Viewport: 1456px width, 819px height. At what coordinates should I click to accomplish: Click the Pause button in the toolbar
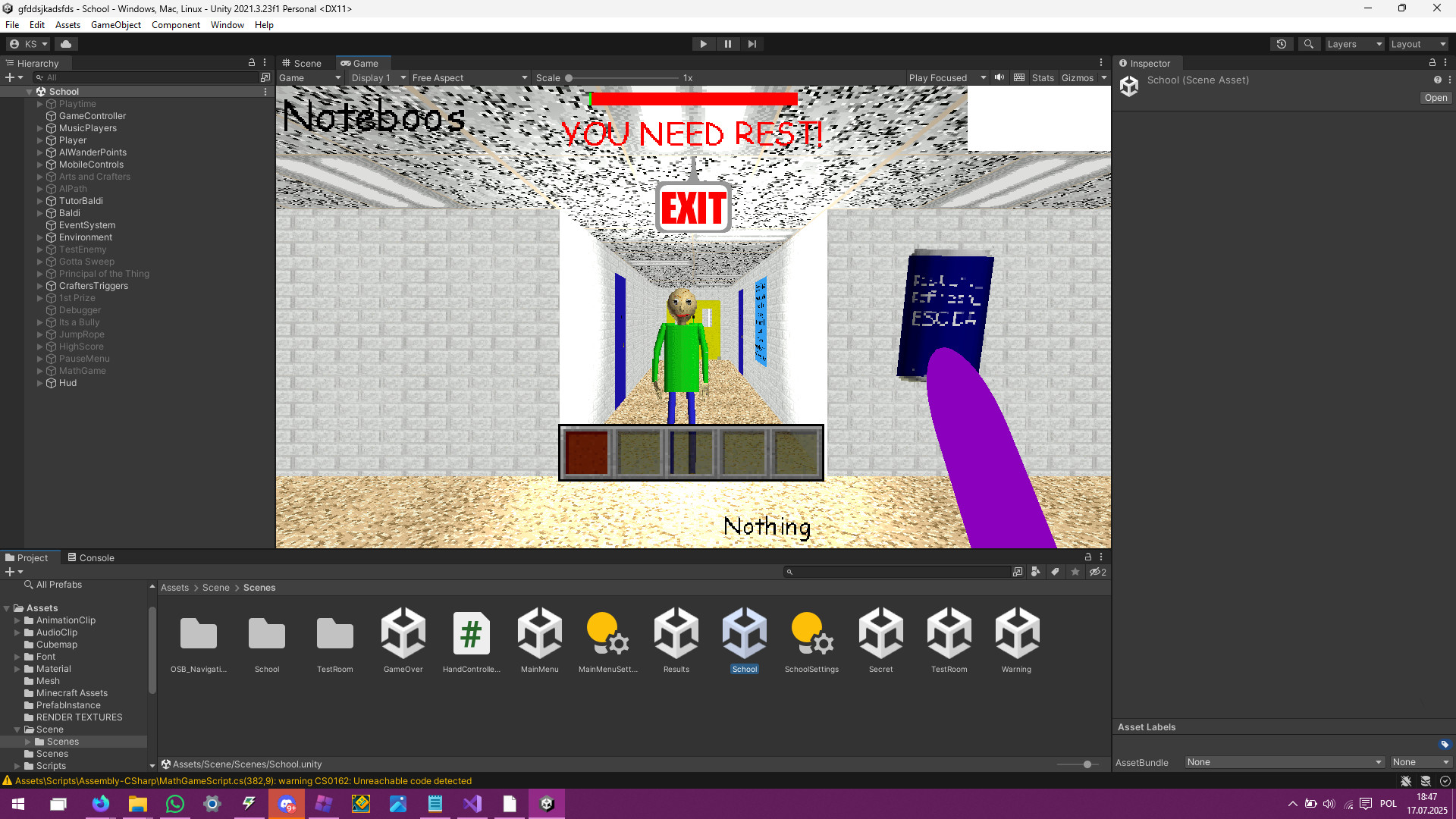point(728,43)
